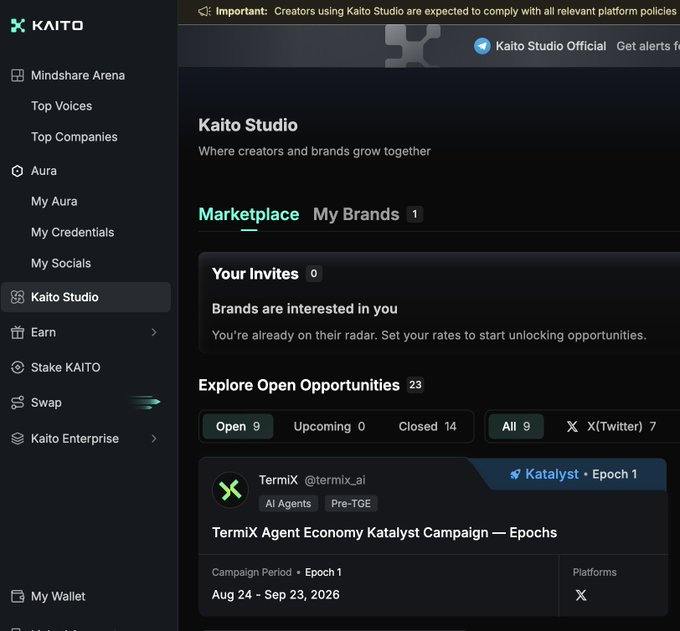Screen dimensions: 680x631
Task: Click the Important announcement text
Action: tap(447, 11)
